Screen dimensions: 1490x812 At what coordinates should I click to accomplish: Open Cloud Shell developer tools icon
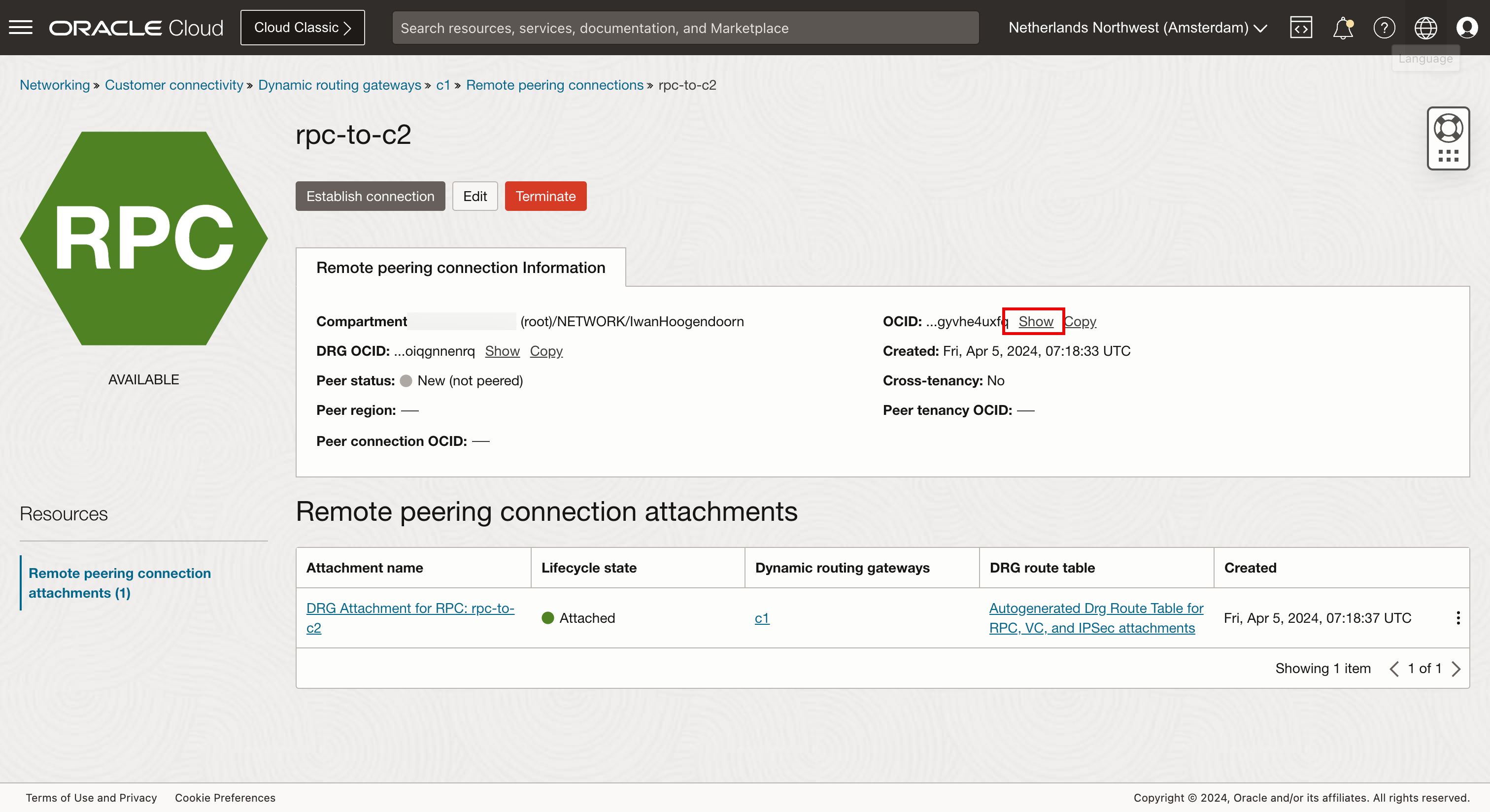[1300, 27]
